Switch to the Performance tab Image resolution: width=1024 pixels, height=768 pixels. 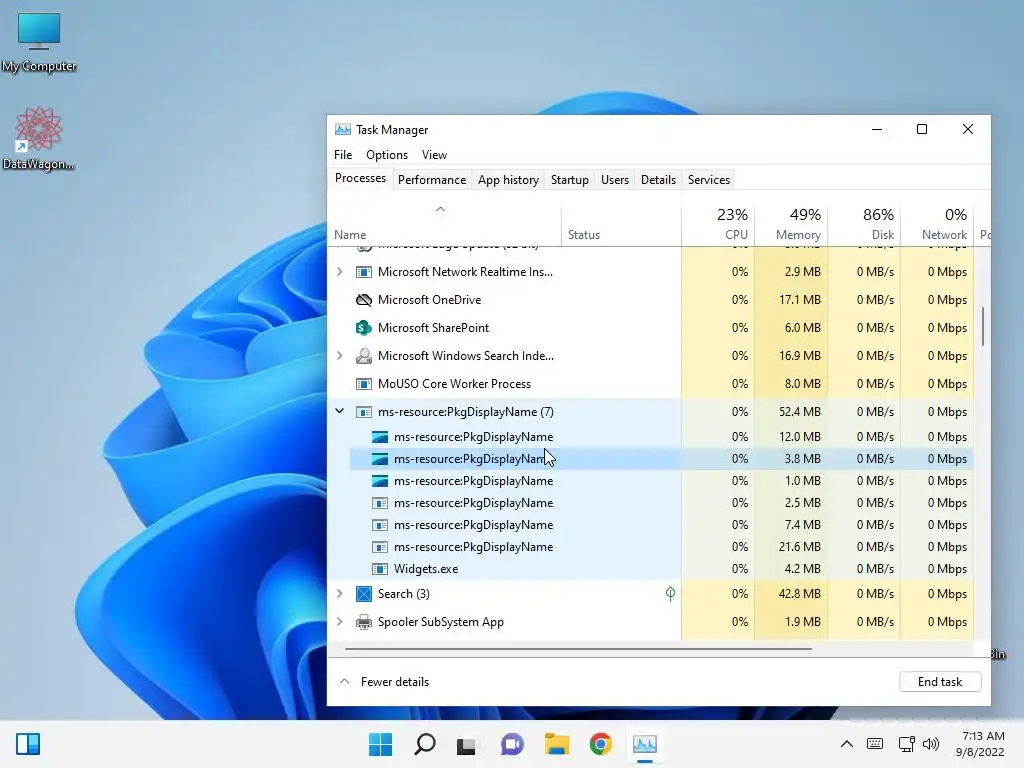432,180
